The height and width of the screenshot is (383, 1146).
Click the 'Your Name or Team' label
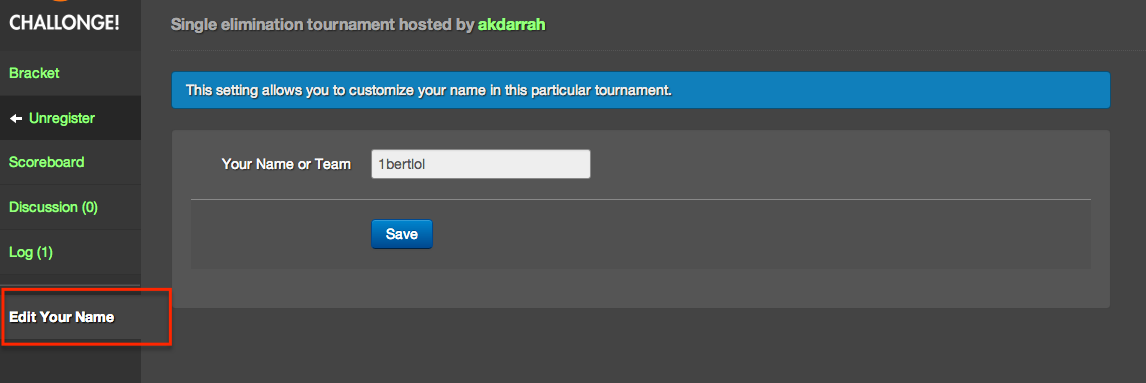pyautogui.click(x=286, y=164)
